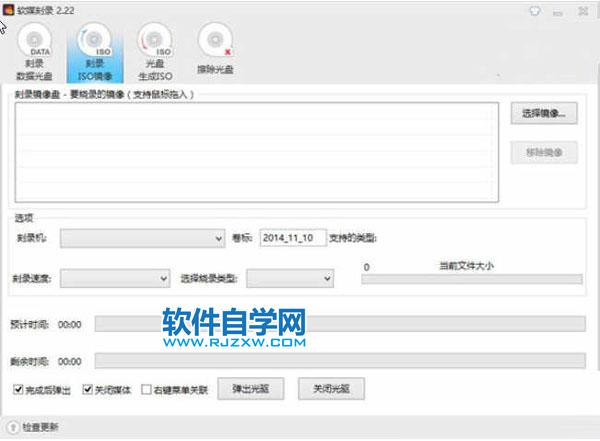Open the 擦除光盘 (erase disc) tool
The height and width of the screenshot is (441, 600).
tap(214, 52)
